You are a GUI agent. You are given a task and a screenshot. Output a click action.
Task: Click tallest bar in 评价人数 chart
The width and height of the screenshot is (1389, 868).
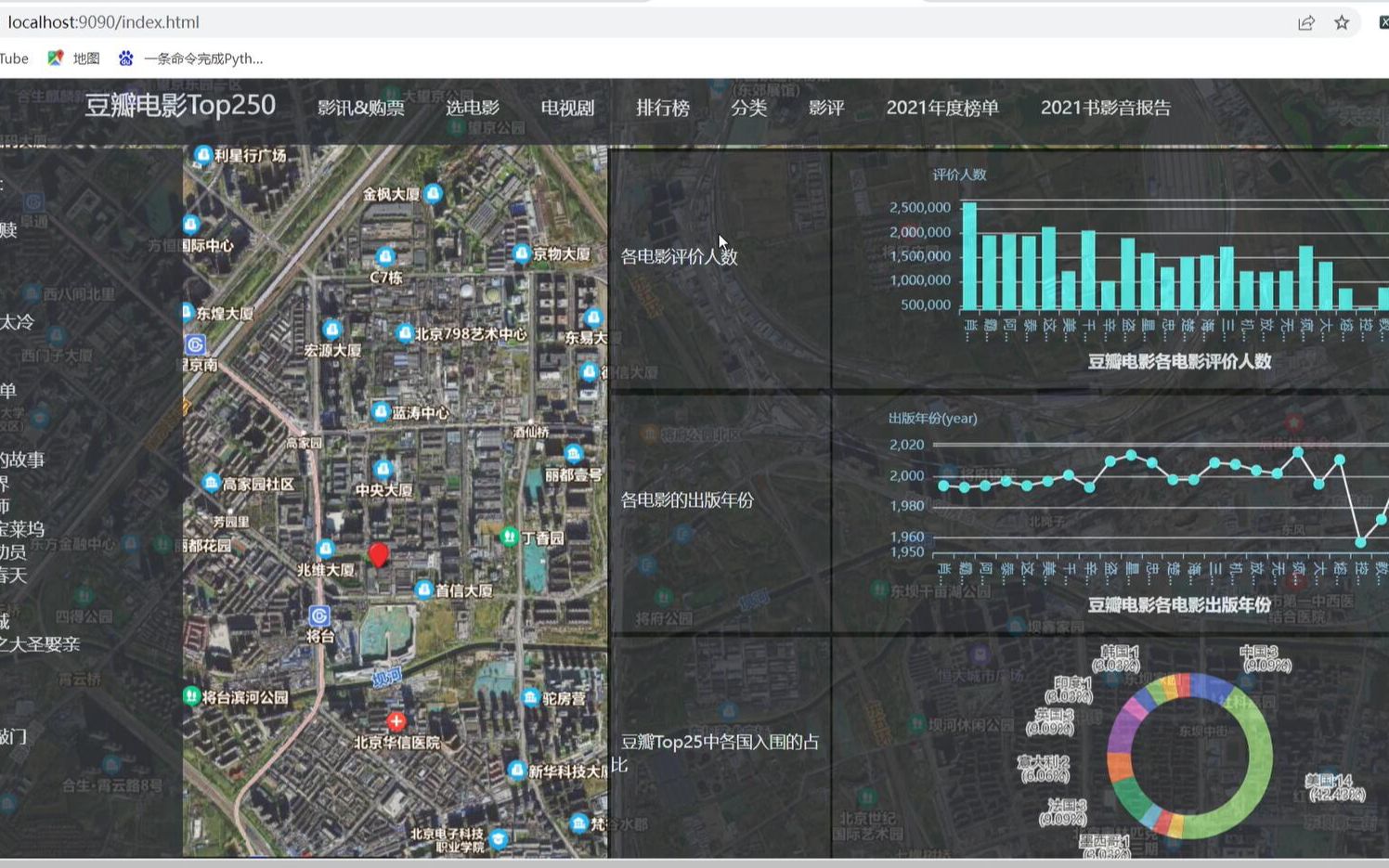click(x=969, y=256)
